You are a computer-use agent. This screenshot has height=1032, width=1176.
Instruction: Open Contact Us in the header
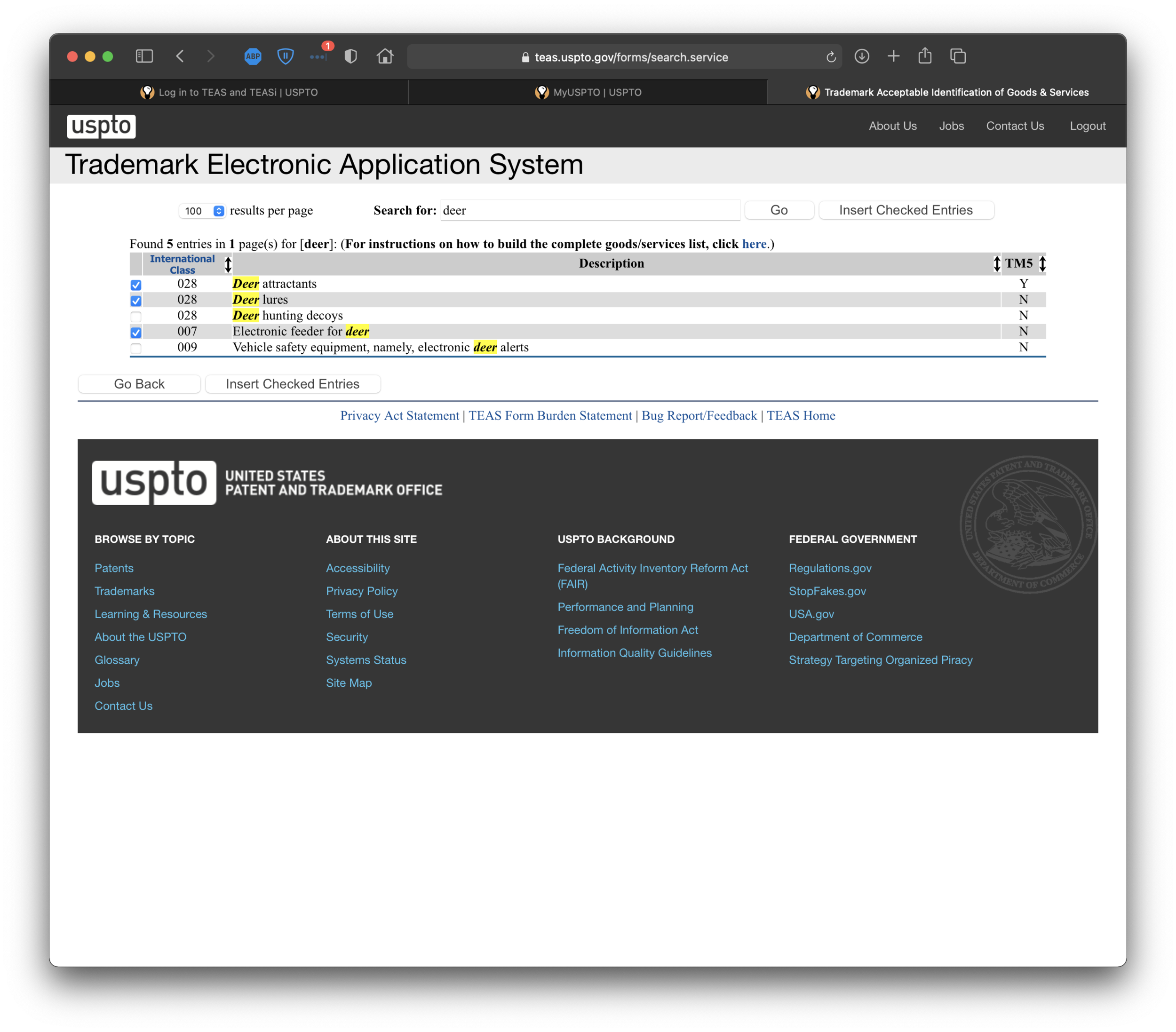[1015, 126]
